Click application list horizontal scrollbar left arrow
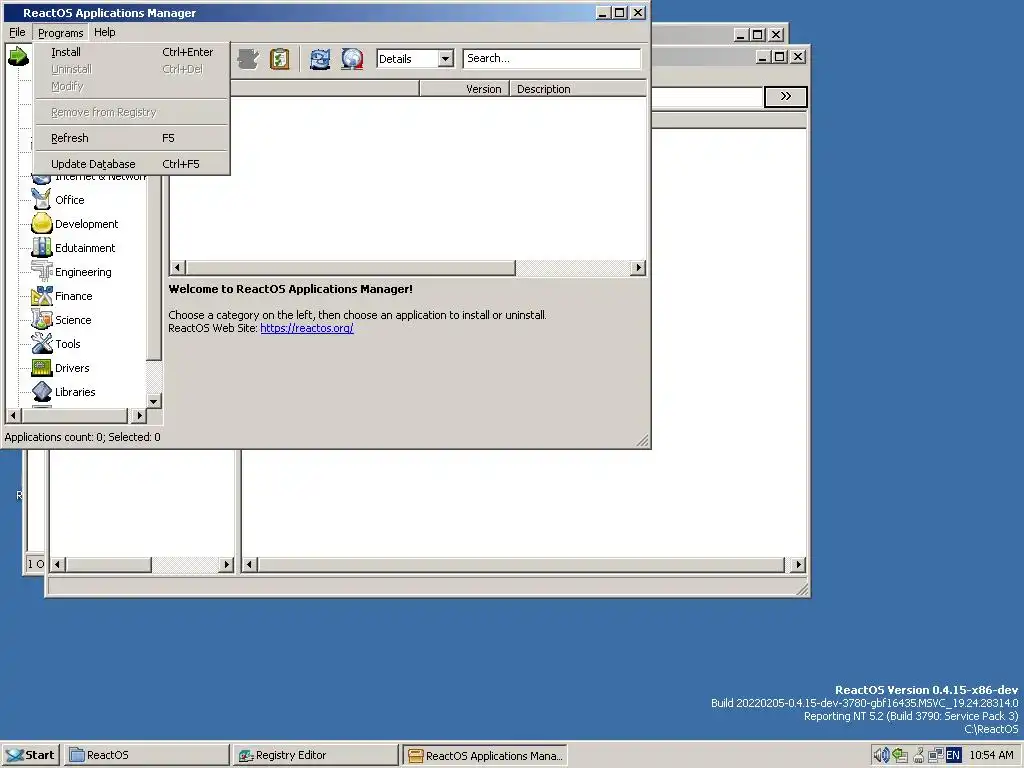This screenshot has width=1024, height=768. pyautogui.click(x=178, y=268)
